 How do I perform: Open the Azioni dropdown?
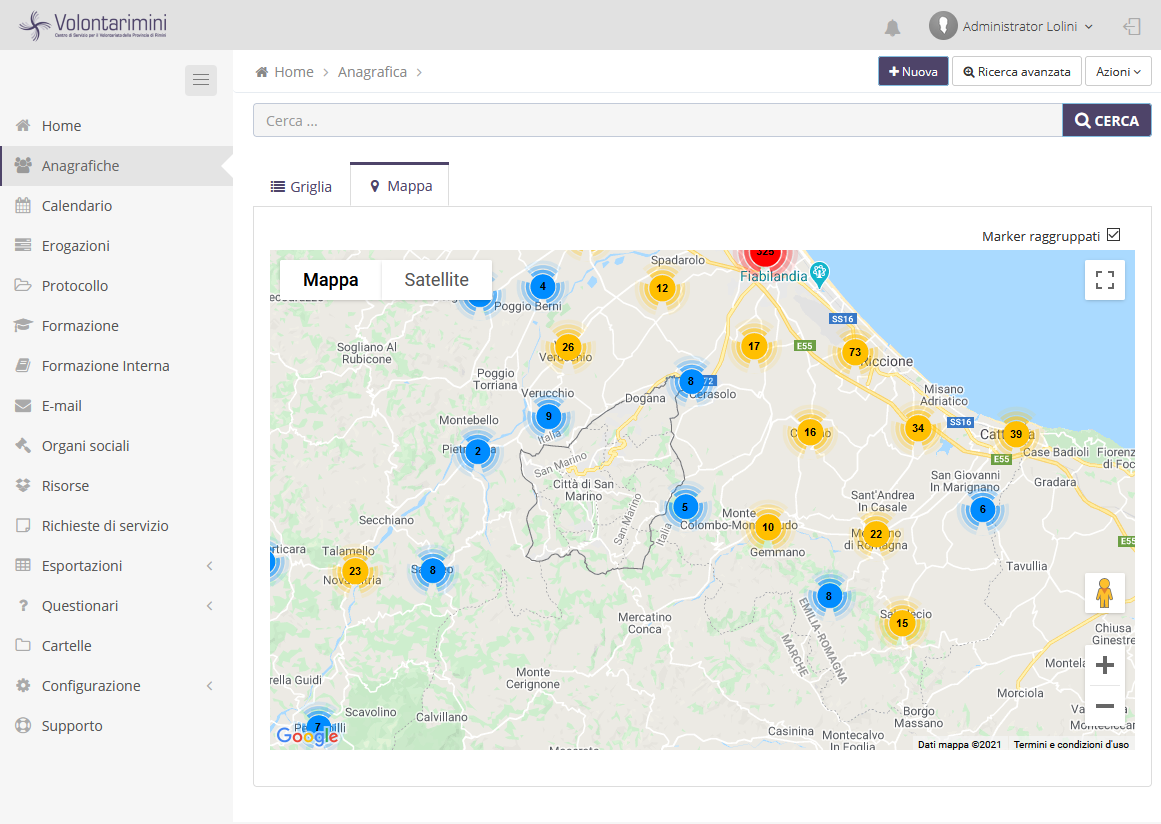click(x=1118, y=71)
